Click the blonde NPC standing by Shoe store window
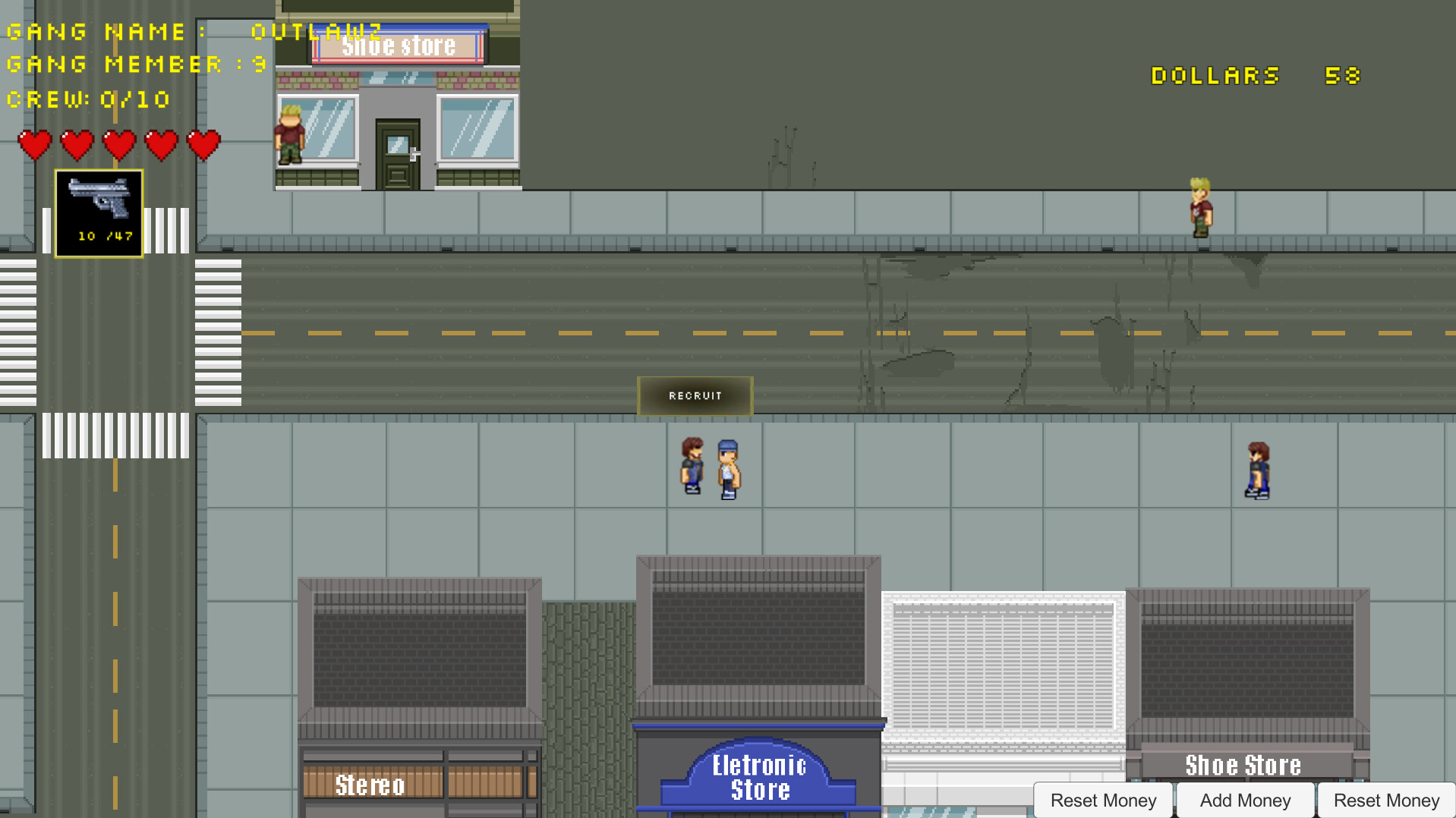1456x818 pixels. (289, 135)
